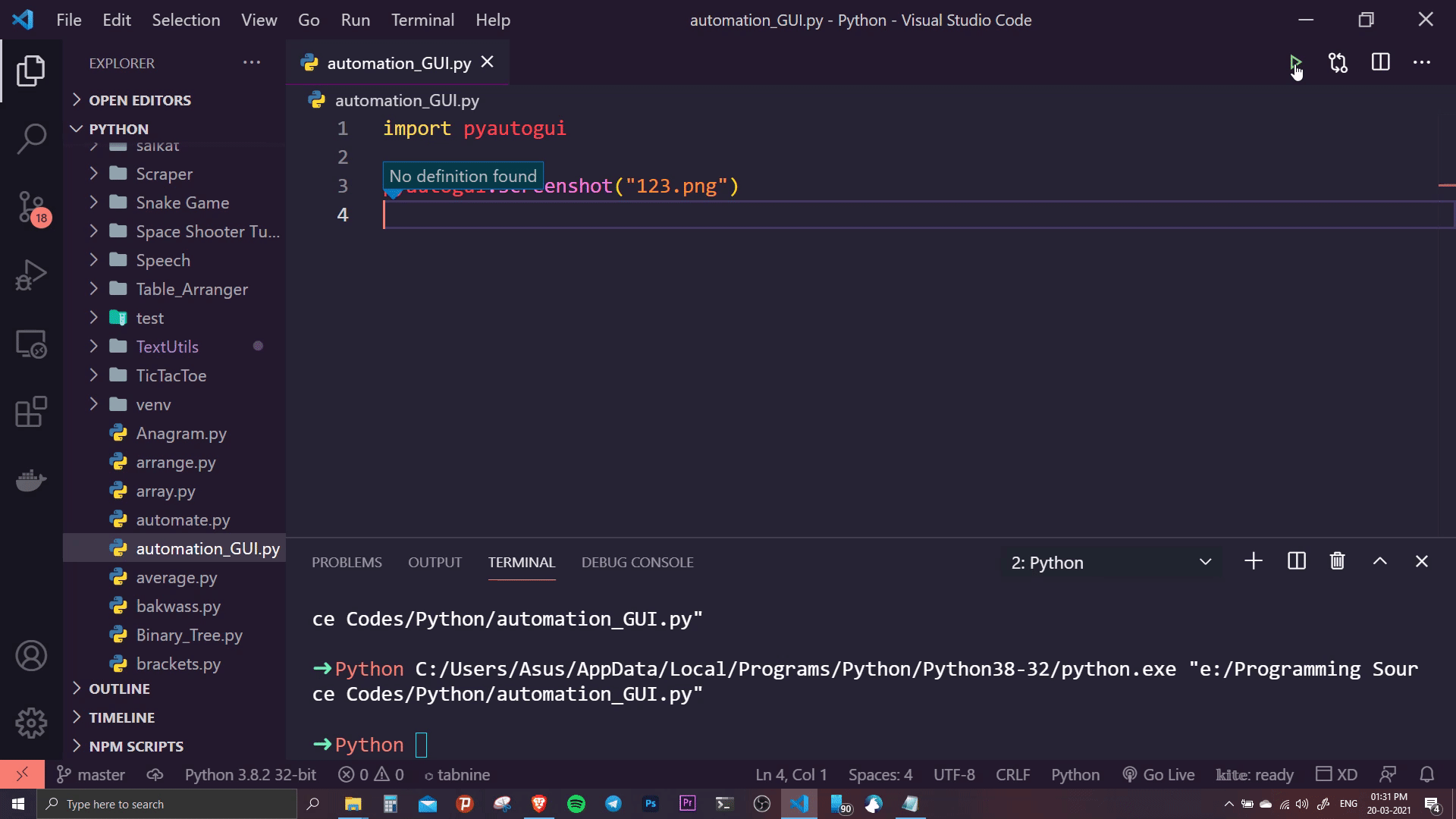Open the terminal selector dropdown '2: Python'
The width and height of the screenshot is (1456, 819).
click(1111, 562)
